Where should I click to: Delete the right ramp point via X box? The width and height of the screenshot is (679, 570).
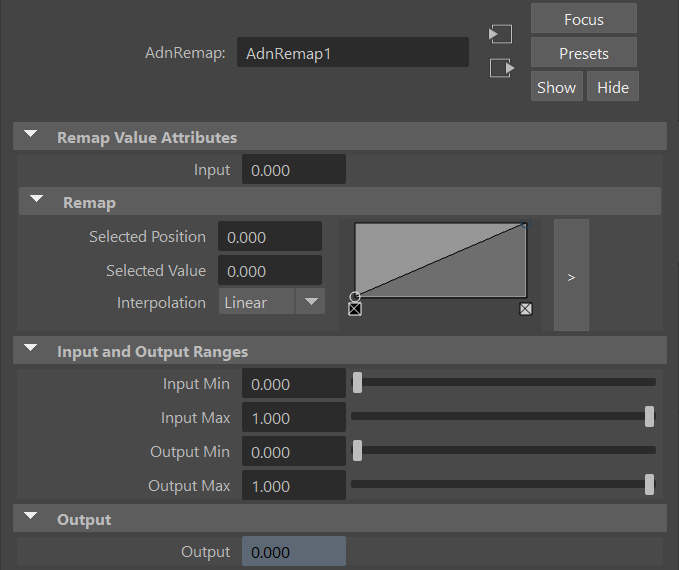tap(526, 309)
